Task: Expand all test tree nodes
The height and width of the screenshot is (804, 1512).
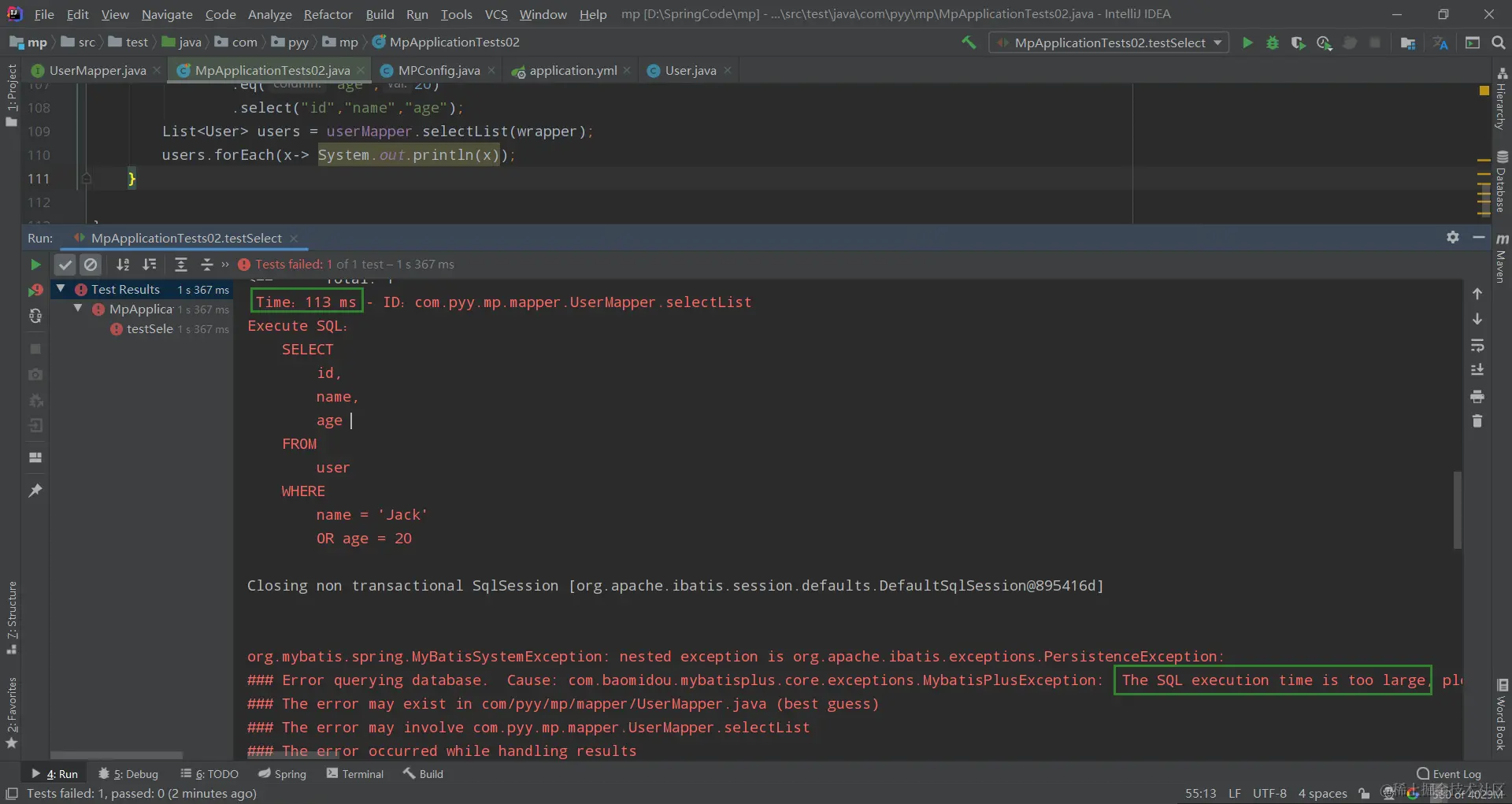Action: pos(180,265)
